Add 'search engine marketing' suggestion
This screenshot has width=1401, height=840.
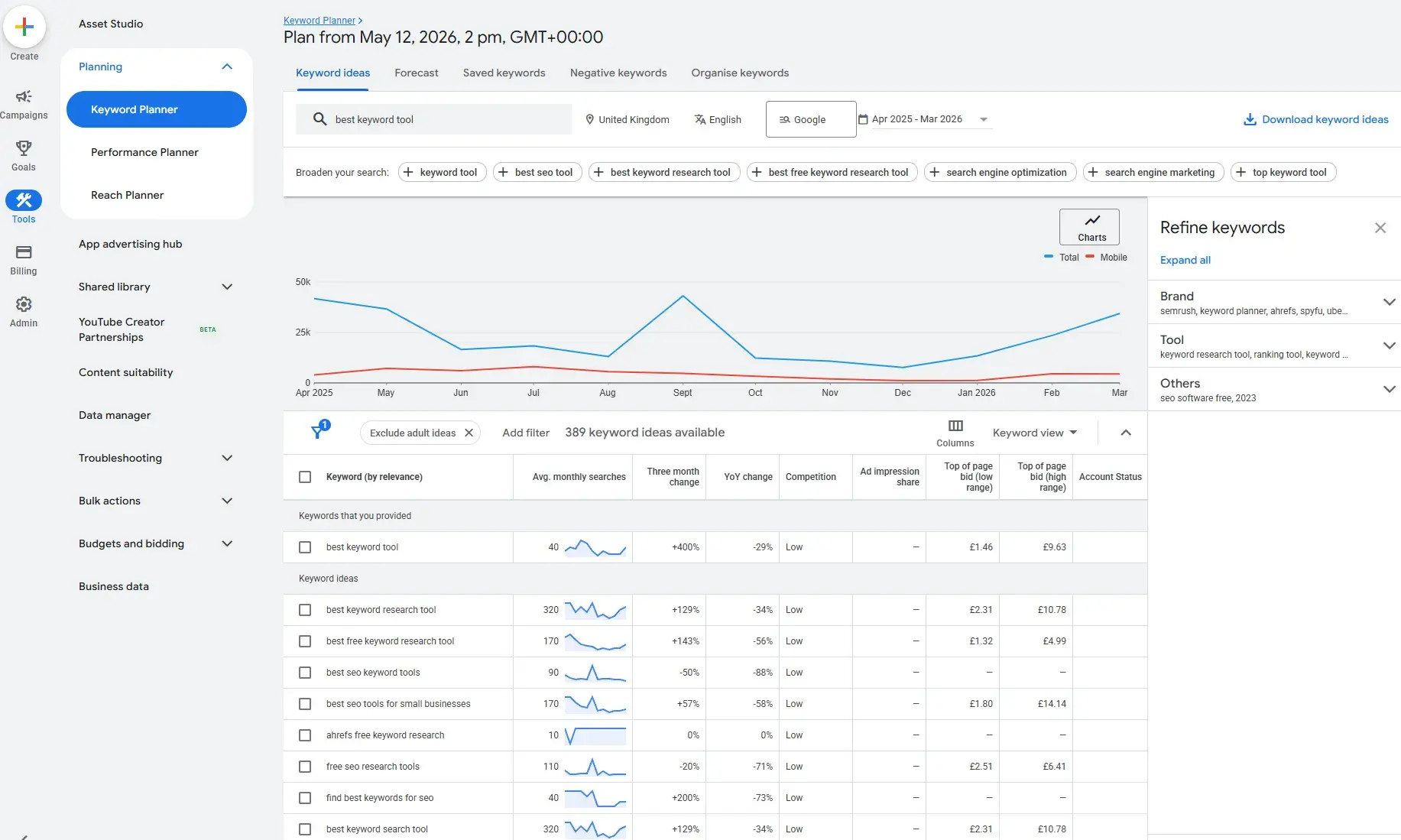[1153, 172]
